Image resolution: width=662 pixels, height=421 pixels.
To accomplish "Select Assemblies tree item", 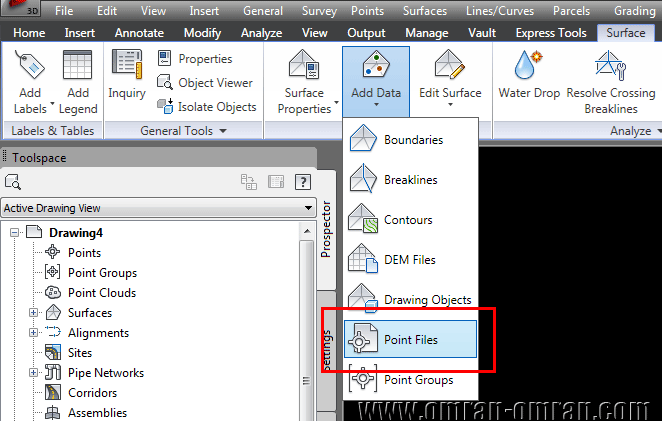I will pos(97,413).
